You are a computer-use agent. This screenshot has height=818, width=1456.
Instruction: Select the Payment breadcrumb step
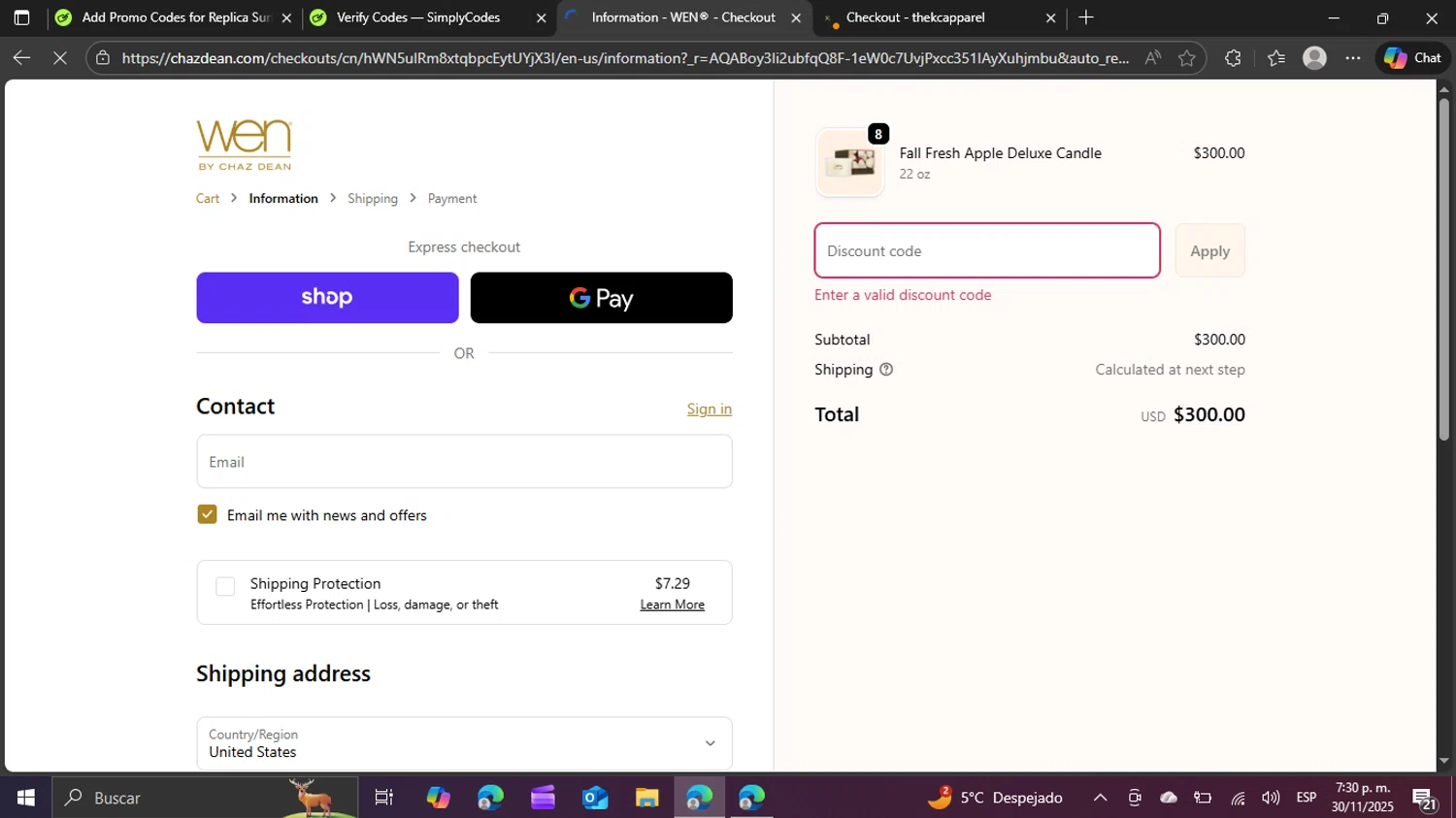[x=452, y=198]
